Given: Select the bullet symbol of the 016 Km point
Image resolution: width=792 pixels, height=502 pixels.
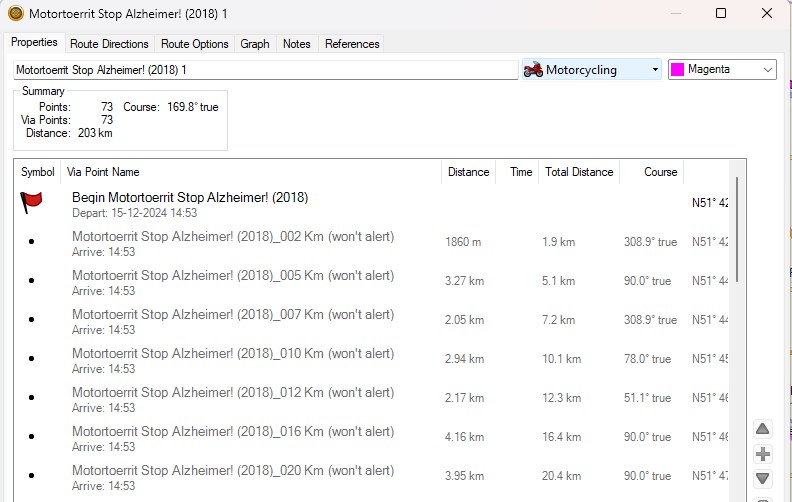Looking at the screenshot, I should point(32,437).
